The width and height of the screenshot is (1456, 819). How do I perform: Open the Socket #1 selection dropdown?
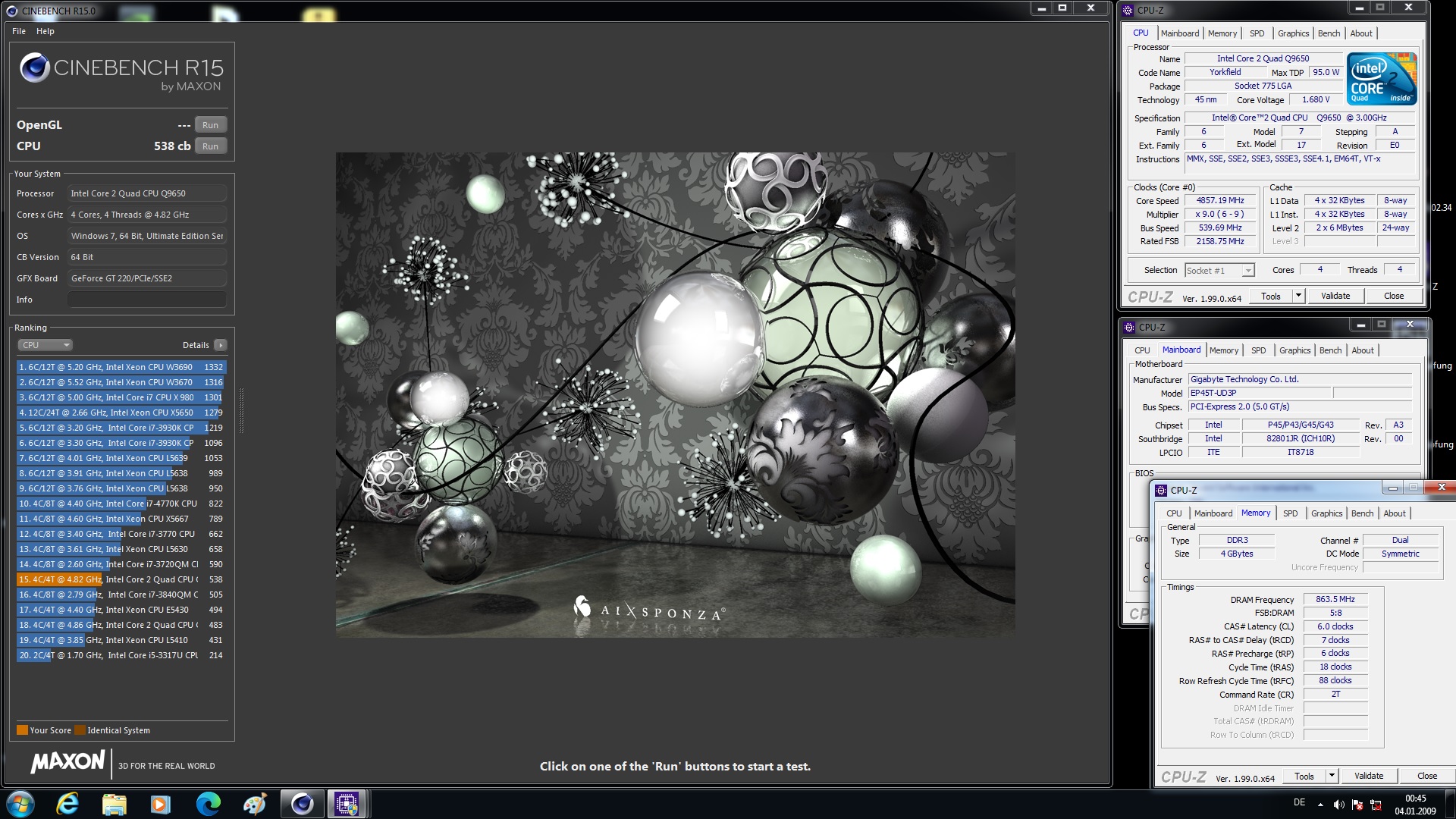coord(1220,271)
